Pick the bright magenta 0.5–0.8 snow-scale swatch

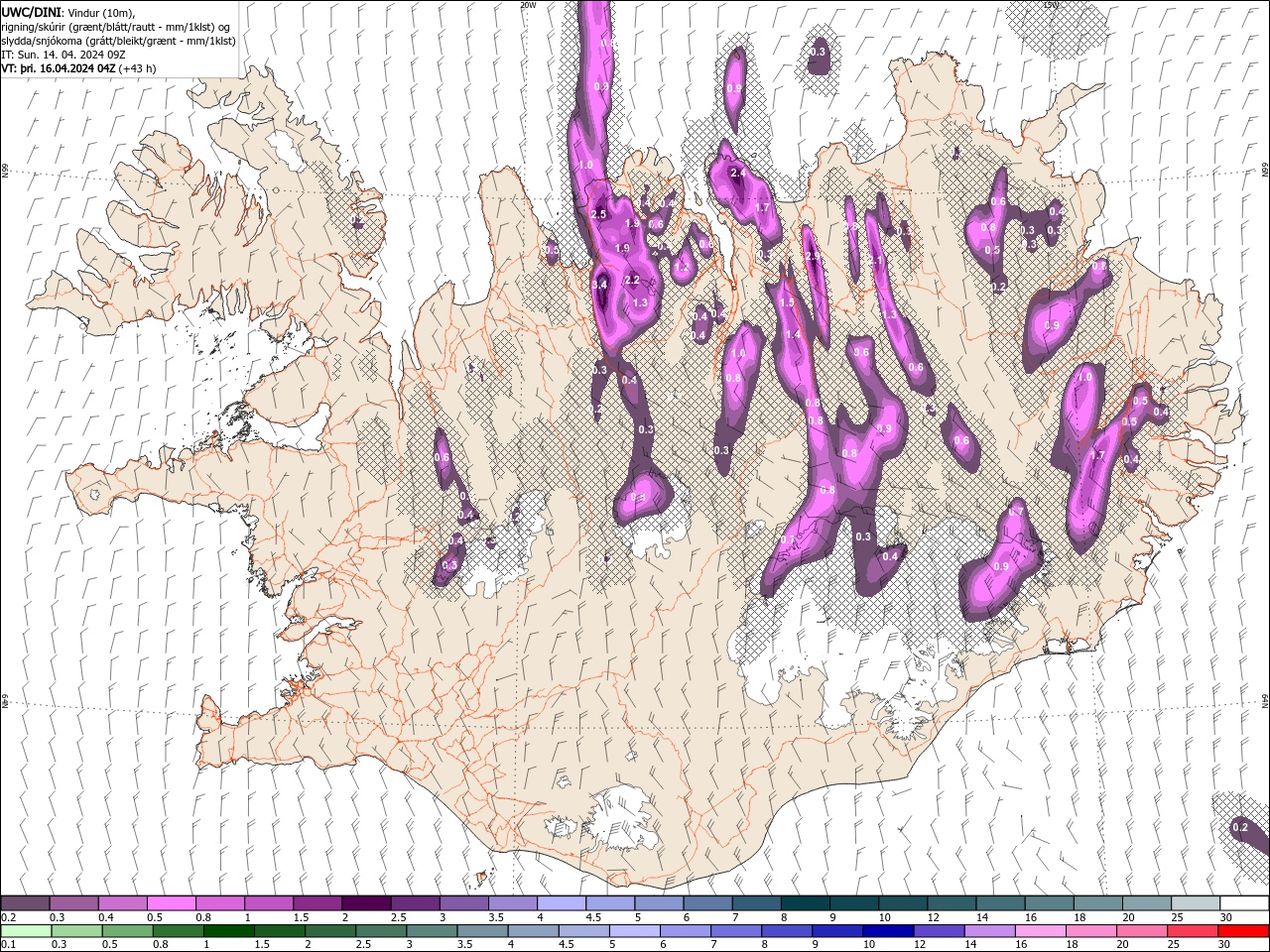(x=171, y=903)
